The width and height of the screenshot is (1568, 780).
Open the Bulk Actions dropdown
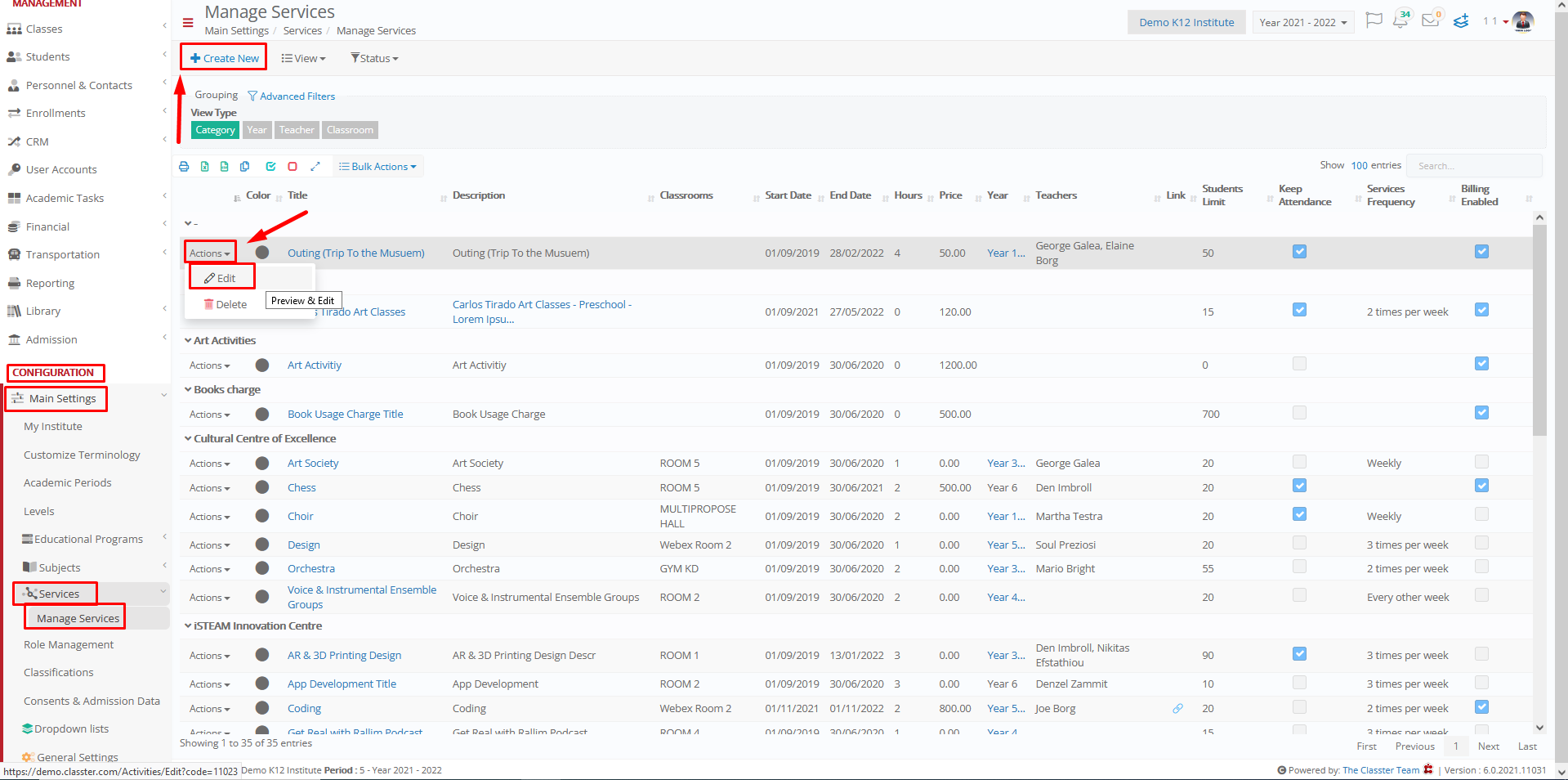pyautogui.click(x=377, y=167)
